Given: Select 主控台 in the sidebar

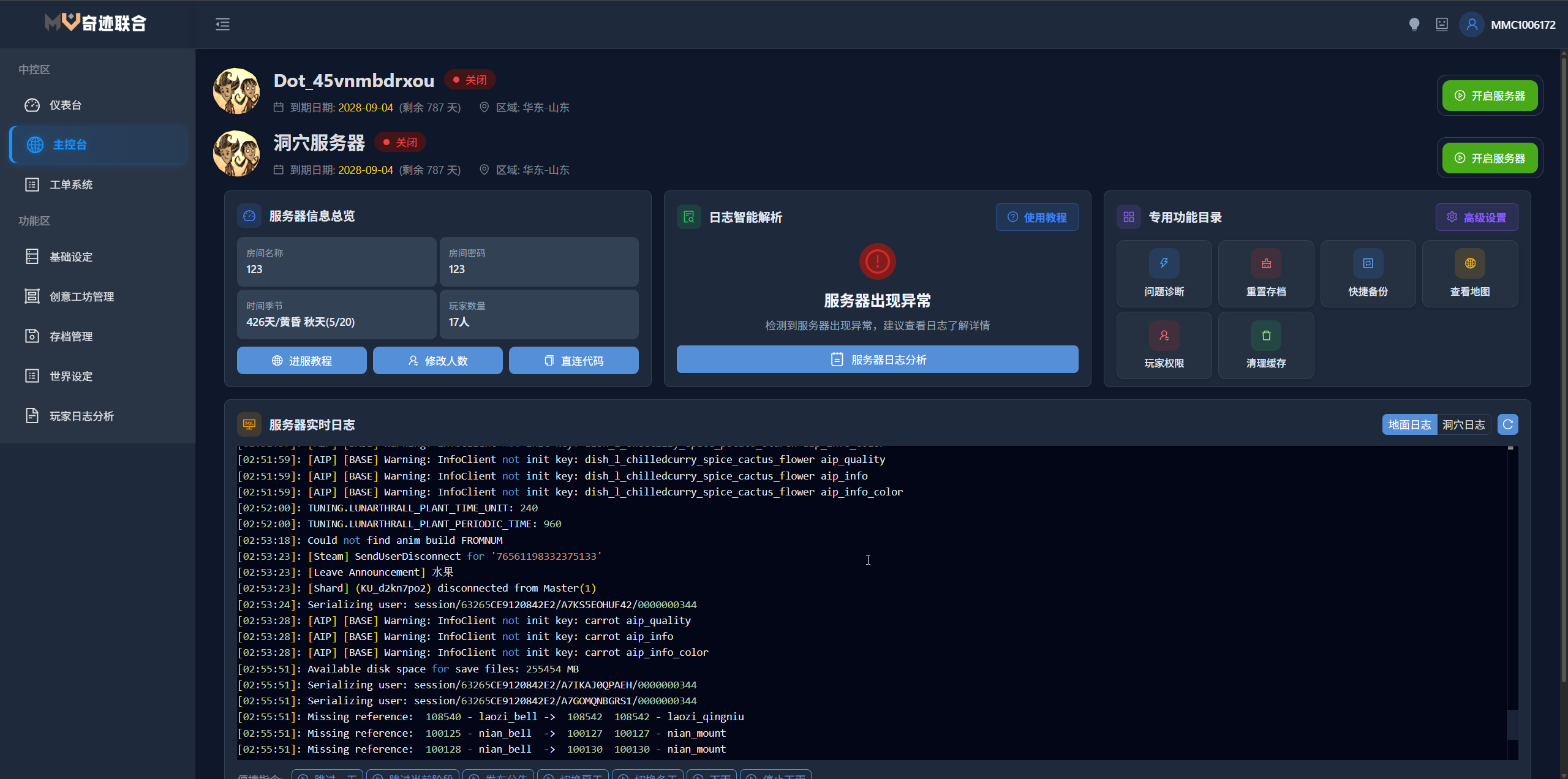Looking at the screenshot, I should point(98,145).
